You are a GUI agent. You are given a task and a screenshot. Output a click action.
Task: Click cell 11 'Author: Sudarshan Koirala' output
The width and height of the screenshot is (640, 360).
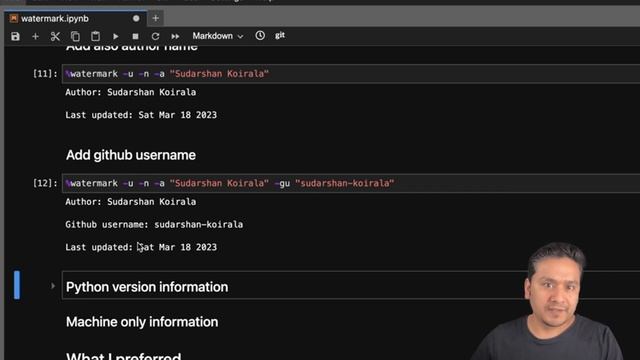(x=131, y=92)
